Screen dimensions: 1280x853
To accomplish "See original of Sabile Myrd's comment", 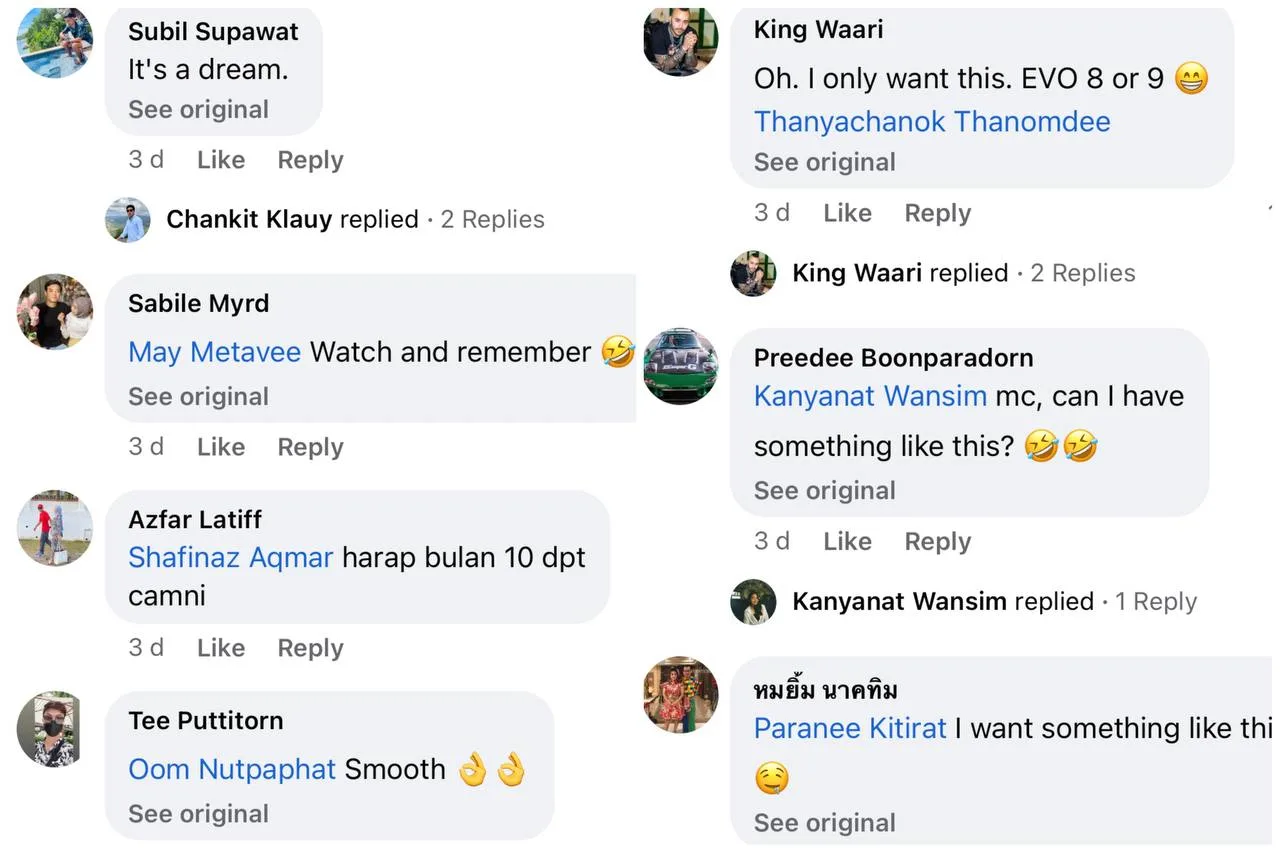I will pyautogui.click(x=198, y=397).
